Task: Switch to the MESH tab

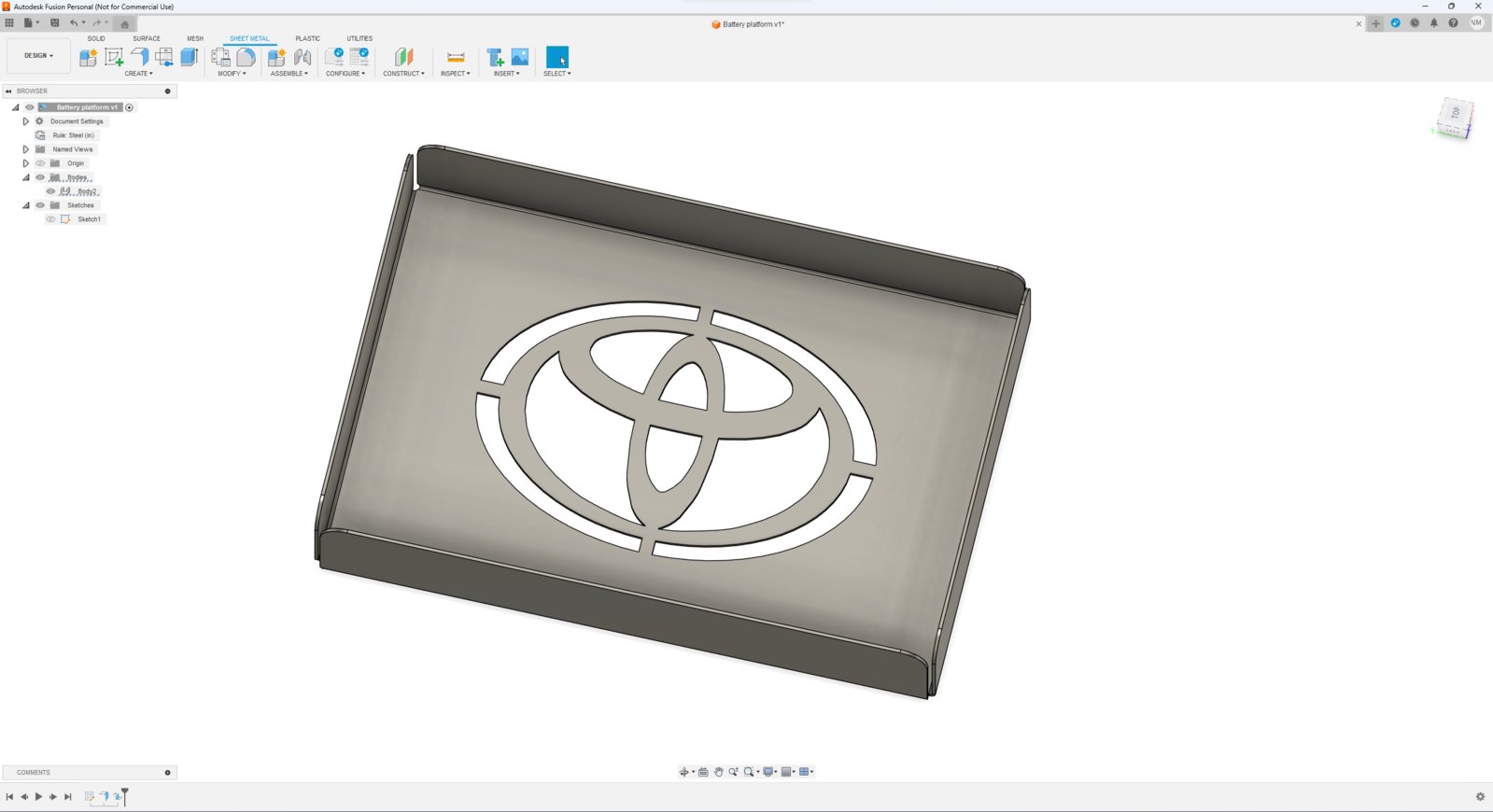Action: click(195, 39)
